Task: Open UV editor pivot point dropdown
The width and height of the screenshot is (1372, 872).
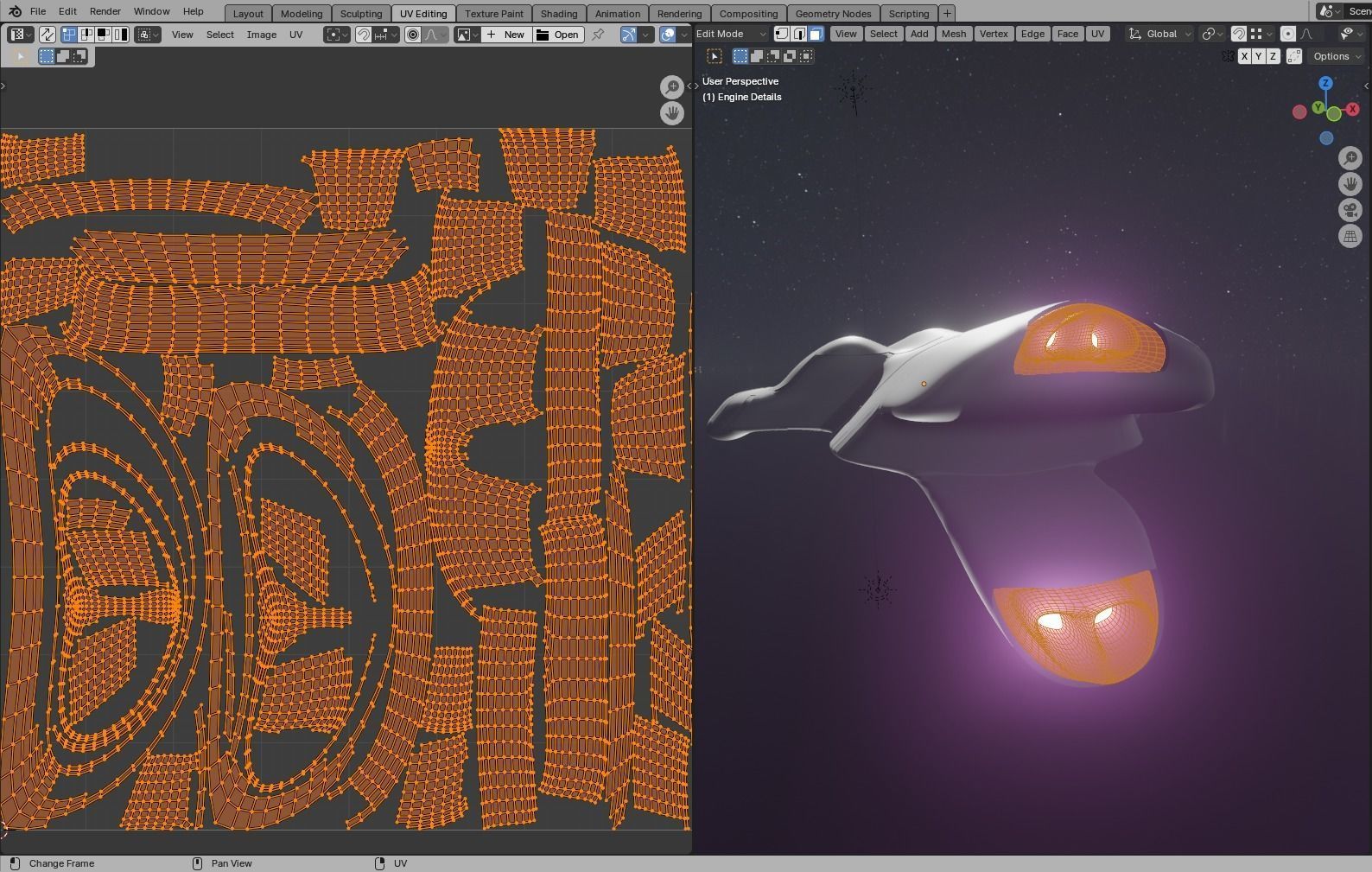Action: (337, 35)
